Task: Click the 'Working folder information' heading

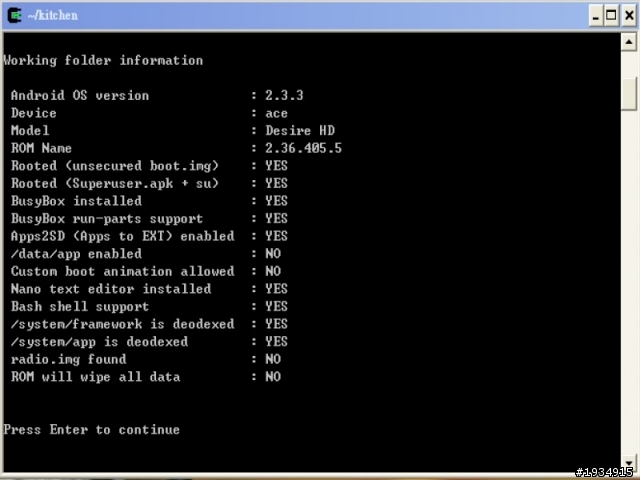Action: point(103,60)
